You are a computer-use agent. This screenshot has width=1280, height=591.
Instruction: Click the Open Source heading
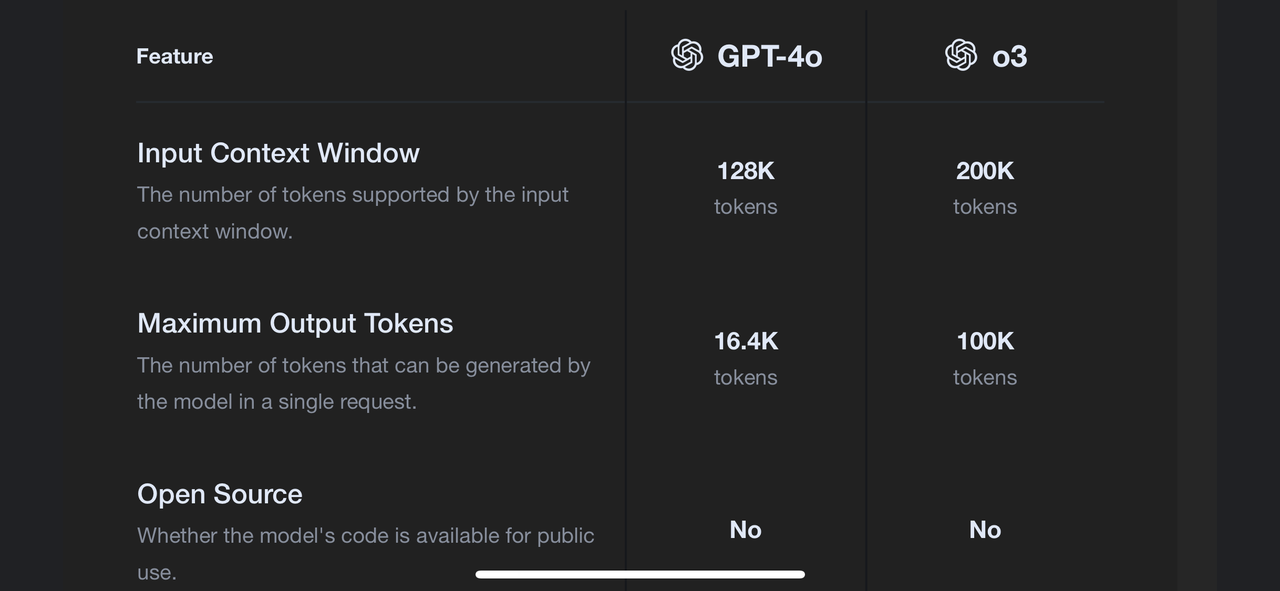point(219,494)
